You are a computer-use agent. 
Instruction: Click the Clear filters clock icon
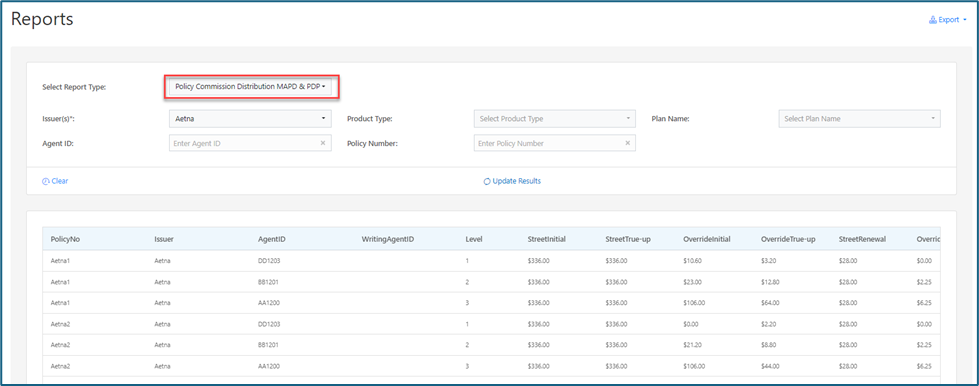[x=46, y=181]
